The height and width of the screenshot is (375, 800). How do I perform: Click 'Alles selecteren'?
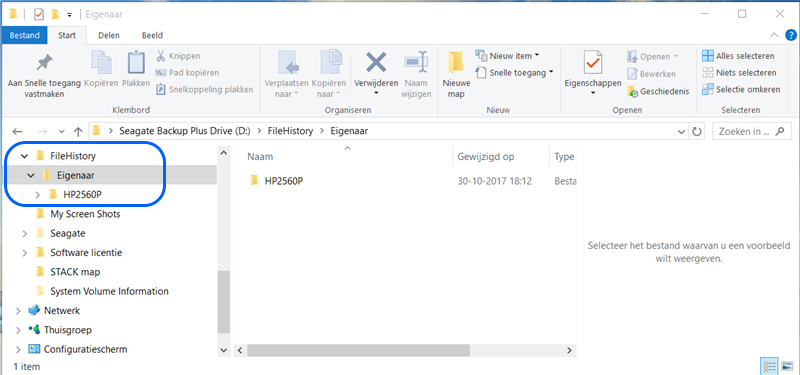pyautogui.click(x=738, y=56)
